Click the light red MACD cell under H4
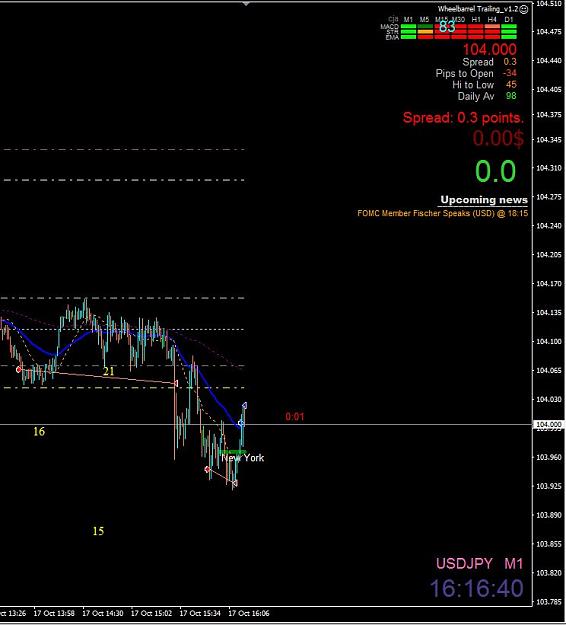The image size is (566, 625). click(492, 27)
